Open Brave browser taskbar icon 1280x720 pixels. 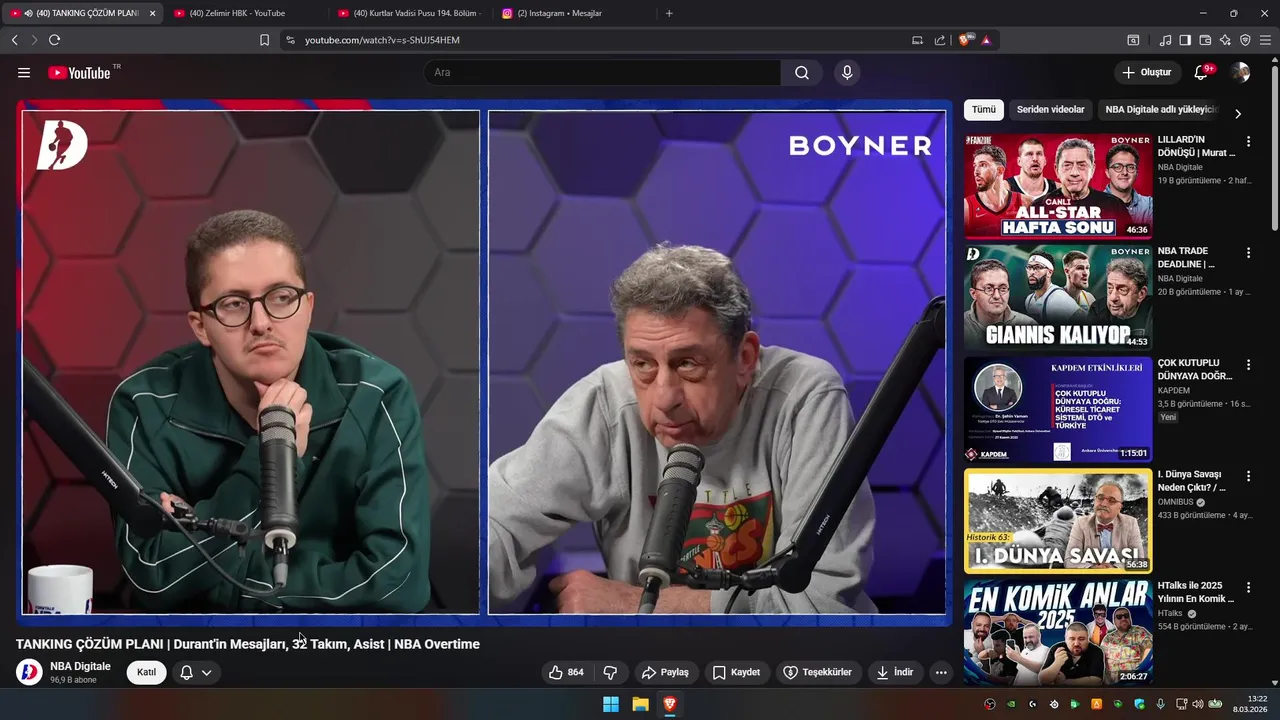(670, 704)
